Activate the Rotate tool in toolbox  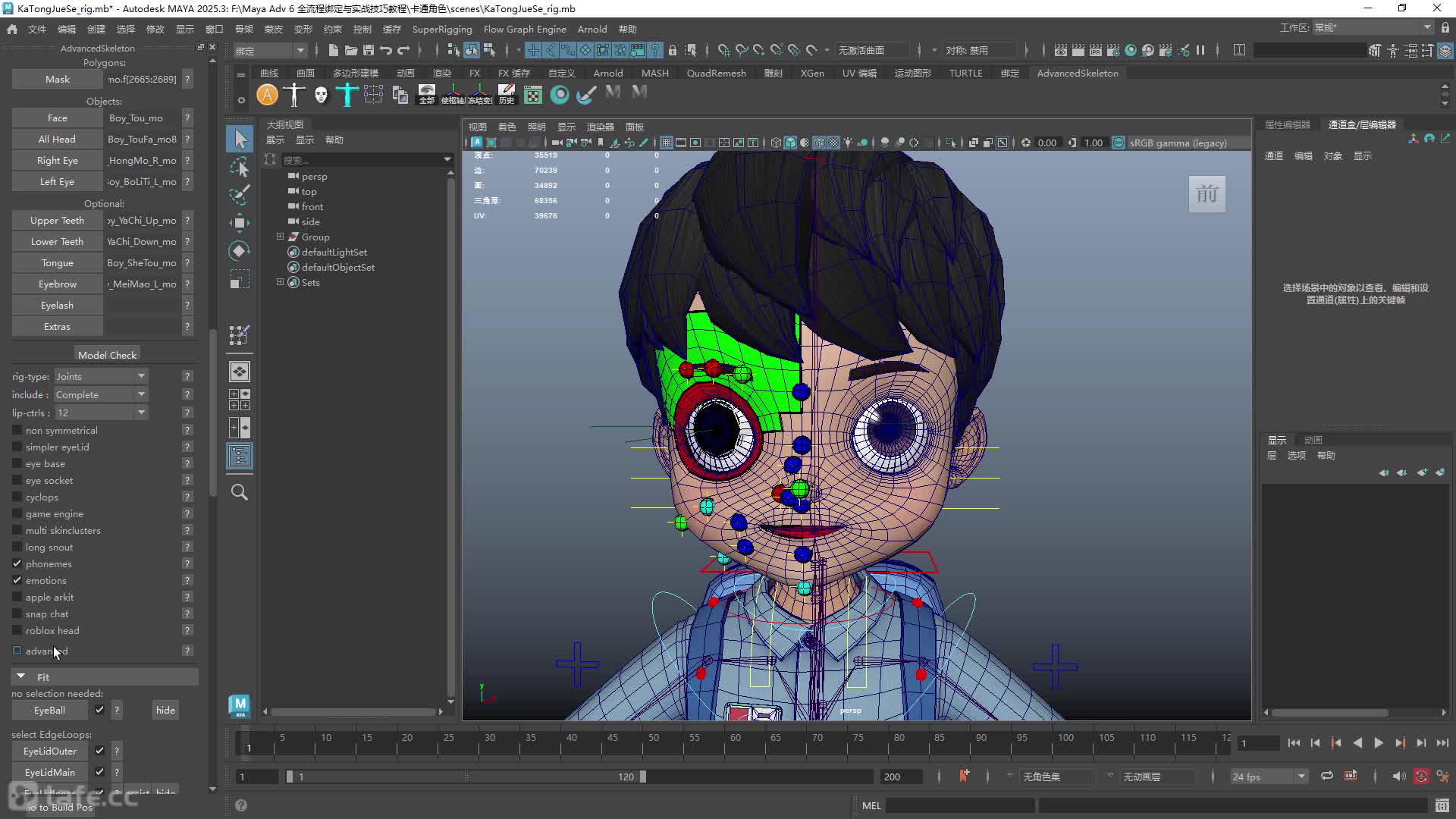[240, 251]
